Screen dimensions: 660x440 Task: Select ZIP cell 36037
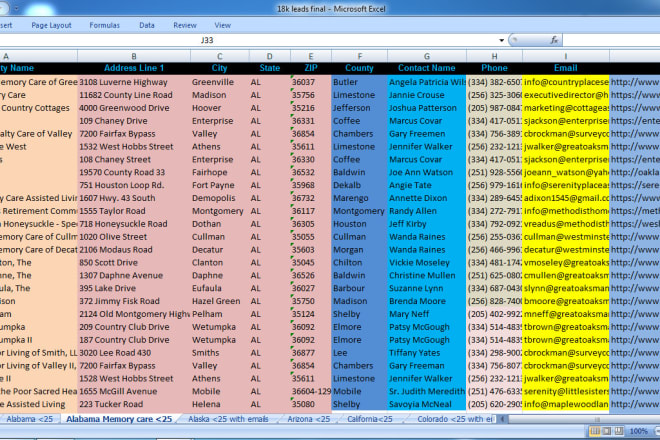tap(311, 82)
